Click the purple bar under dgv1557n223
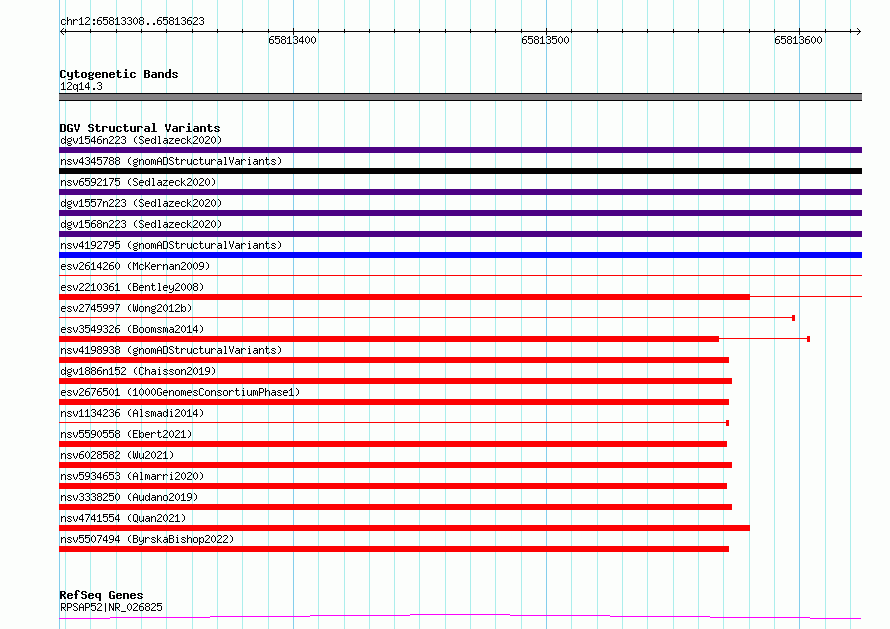Viewport: 890px width, 629px height. 460,213
